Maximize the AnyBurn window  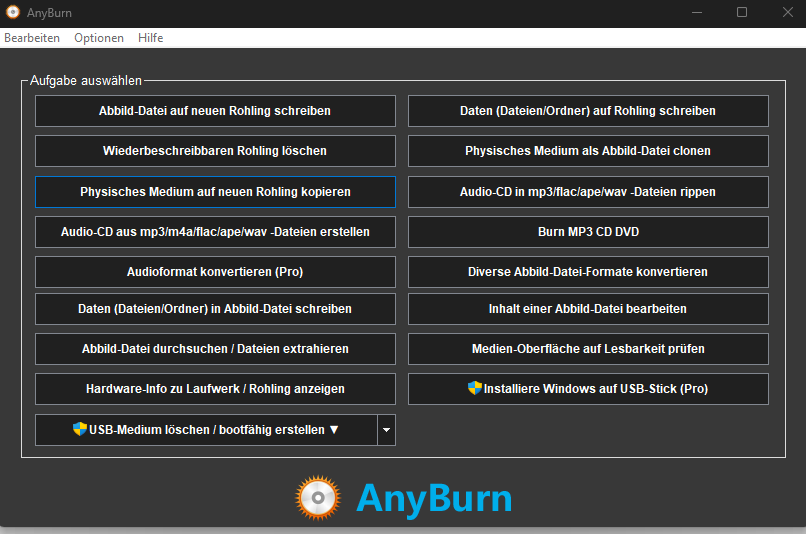(742, 12)
